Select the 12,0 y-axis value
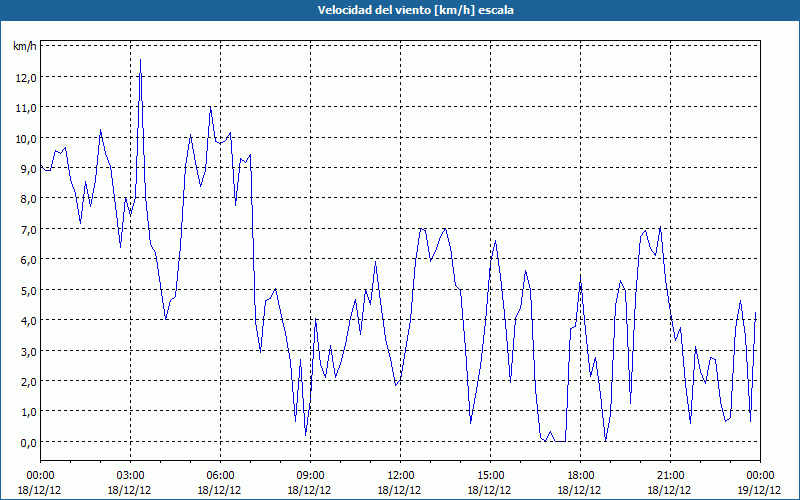Viewport: 800px width, 500px height. point(26,78)
